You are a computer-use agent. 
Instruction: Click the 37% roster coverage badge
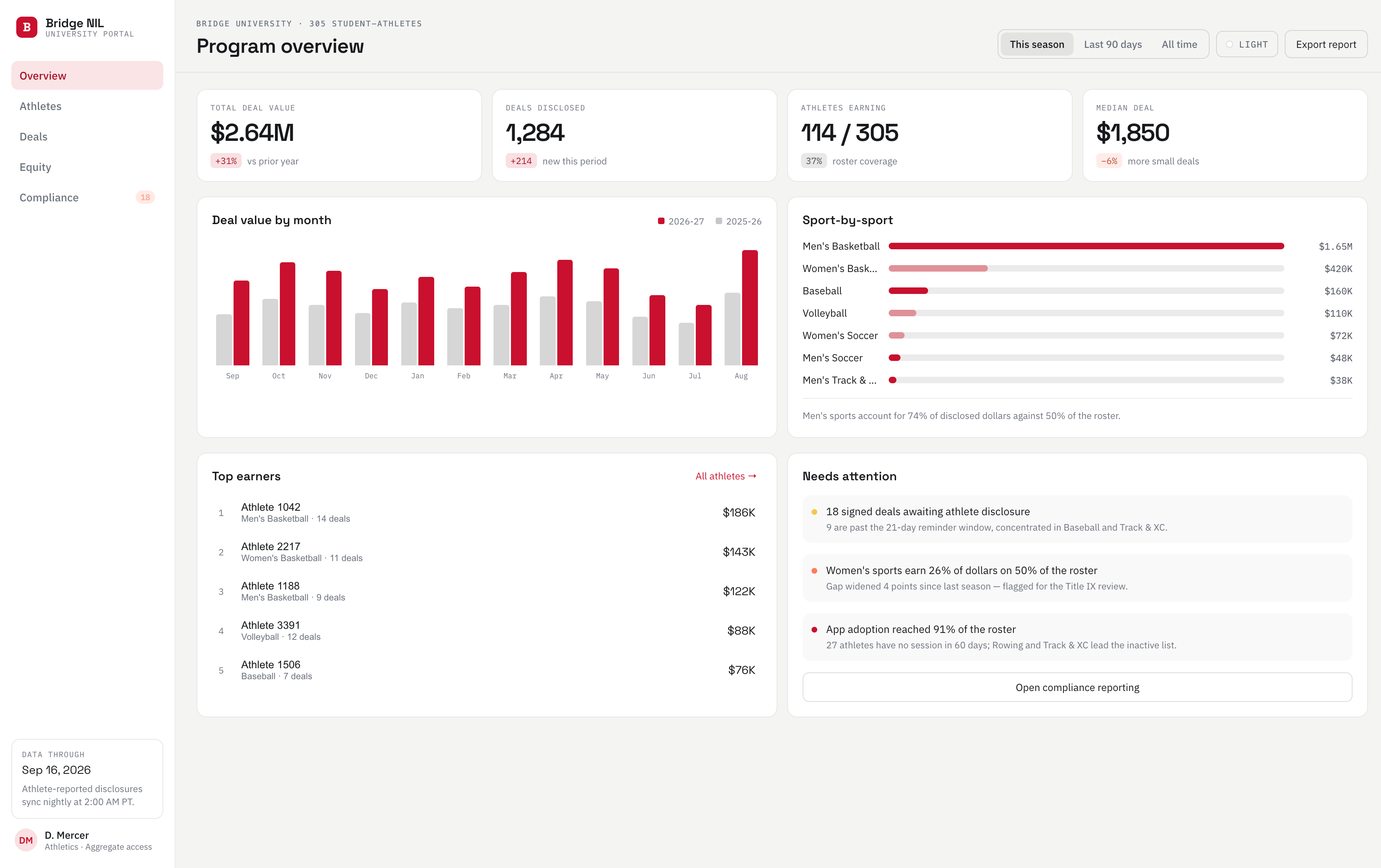[814, 161]
